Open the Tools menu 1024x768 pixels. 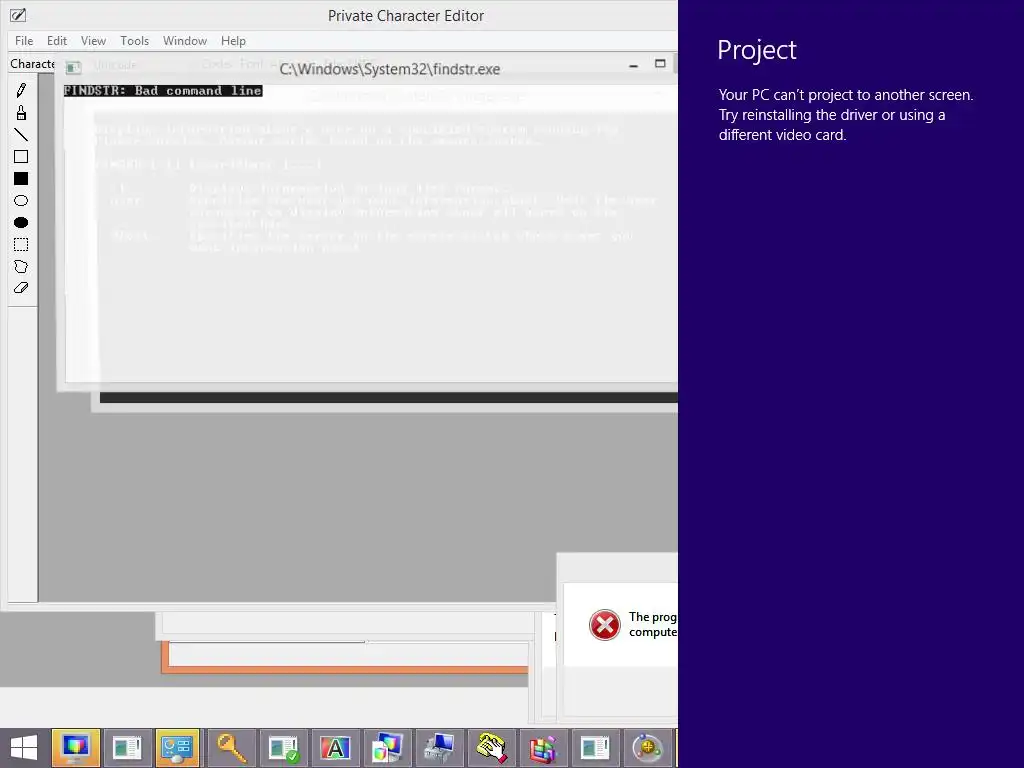[135, 40]
